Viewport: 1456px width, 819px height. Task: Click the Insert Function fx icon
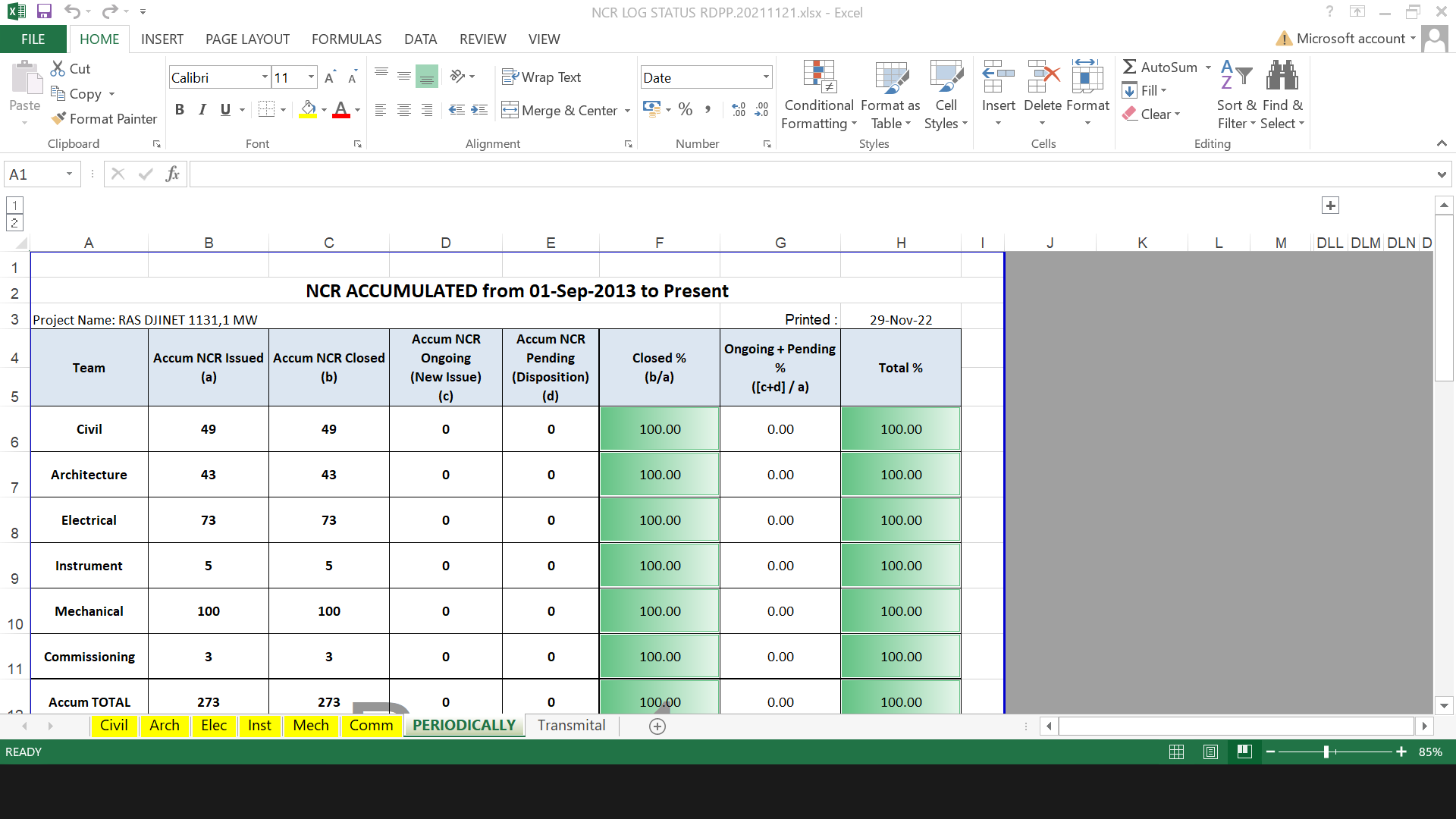[x=172, y=174]
